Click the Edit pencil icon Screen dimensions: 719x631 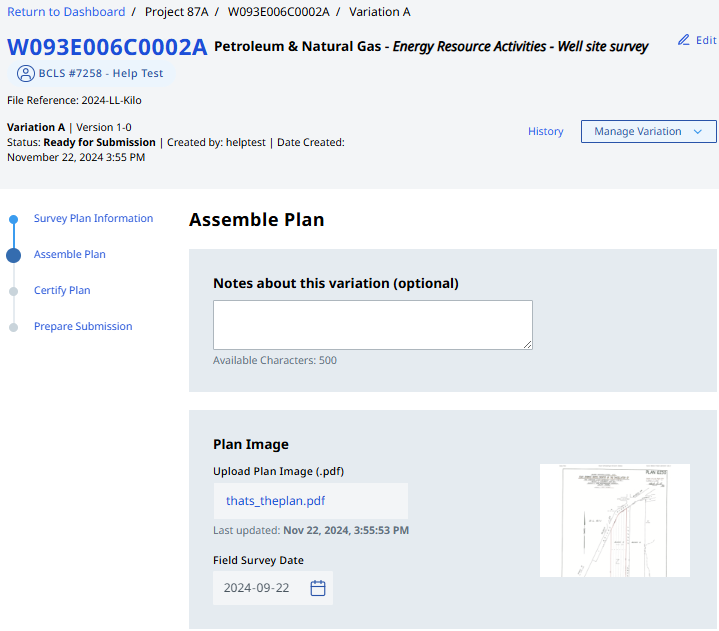point(684,40)
